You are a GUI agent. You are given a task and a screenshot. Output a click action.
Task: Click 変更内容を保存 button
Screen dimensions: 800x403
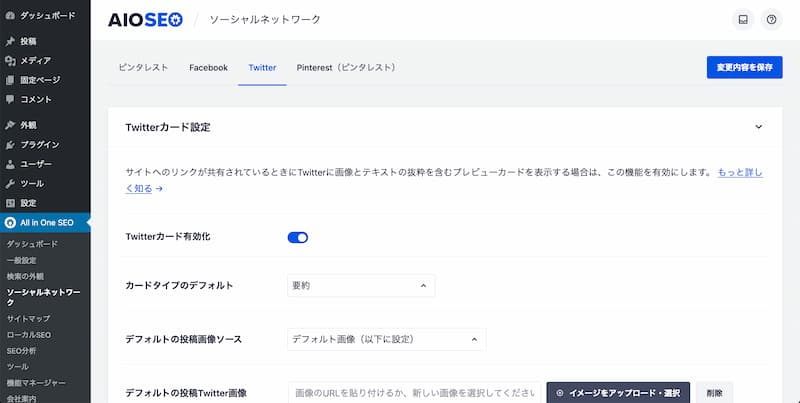tap(744, 67)
